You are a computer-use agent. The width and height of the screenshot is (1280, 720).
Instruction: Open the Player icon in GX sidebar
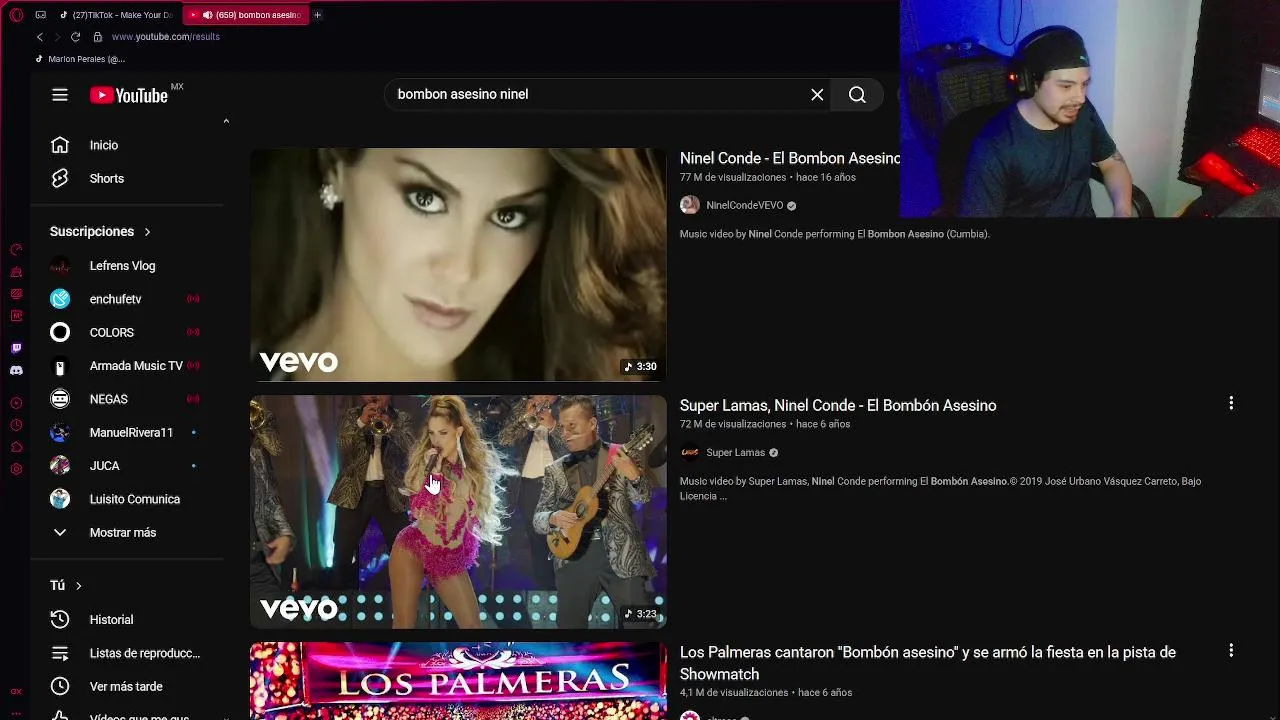click(16, 403)
